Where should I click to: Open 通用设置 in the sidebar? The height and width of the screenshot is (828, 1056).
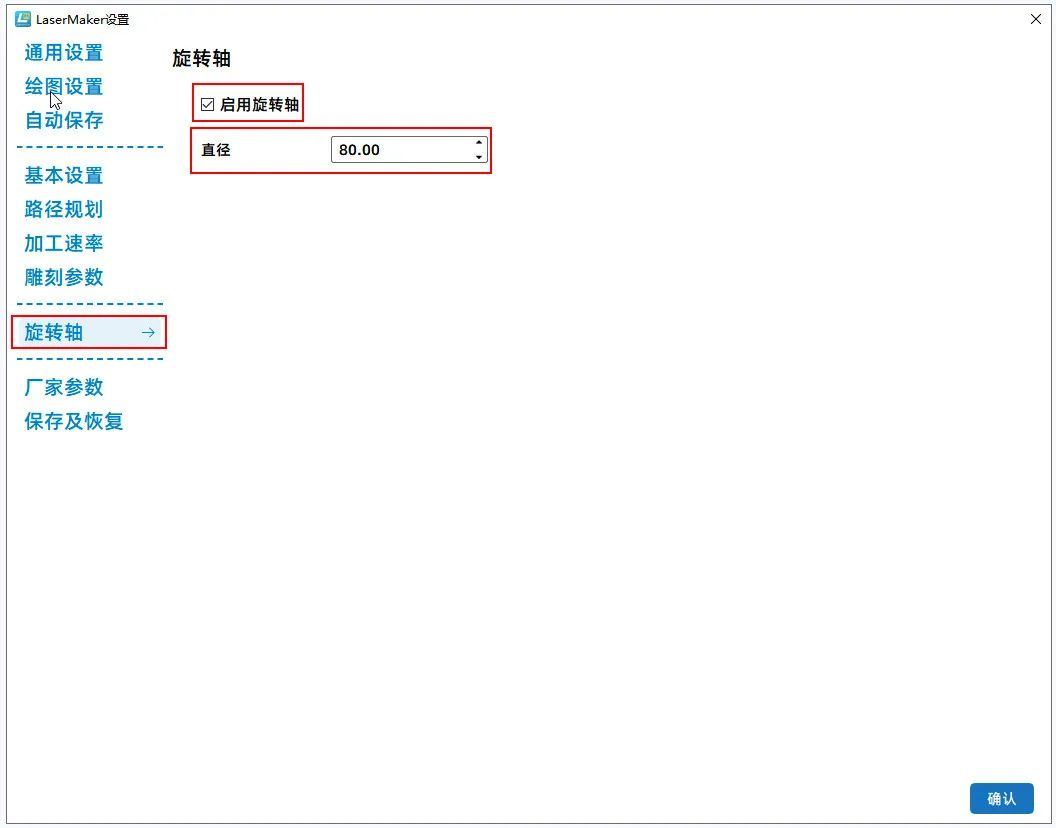pos(64,53)
